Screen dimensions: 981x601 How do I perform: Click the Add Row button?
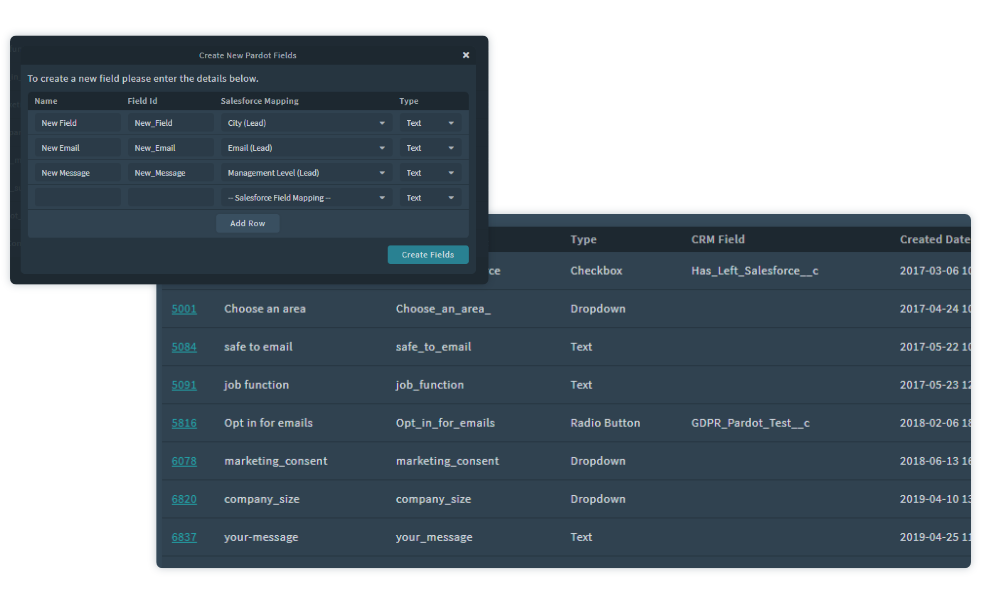pyautogui.click(x=248, y=223)
